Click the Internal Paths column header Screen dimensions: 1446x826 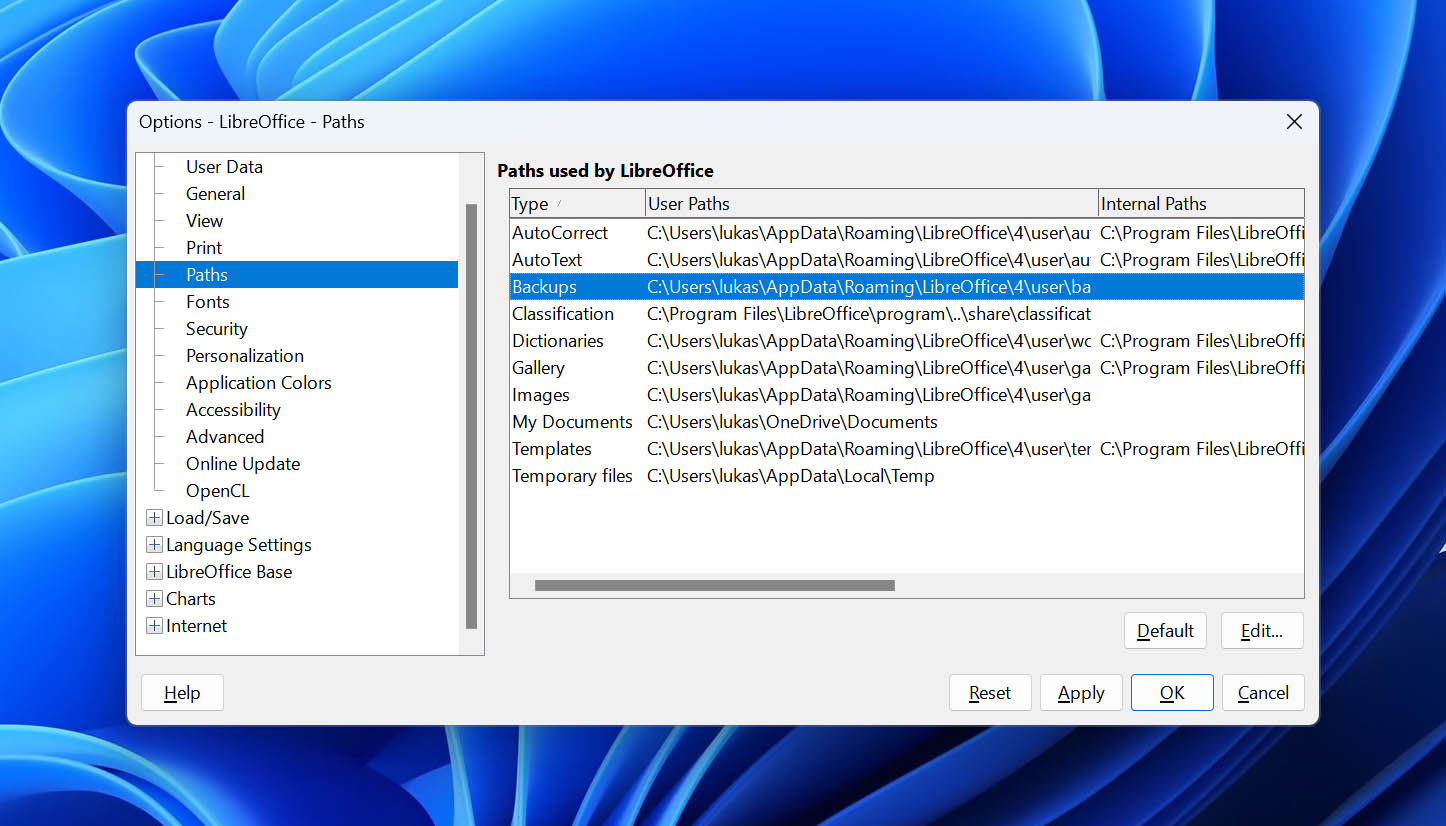click(1201, 204)
